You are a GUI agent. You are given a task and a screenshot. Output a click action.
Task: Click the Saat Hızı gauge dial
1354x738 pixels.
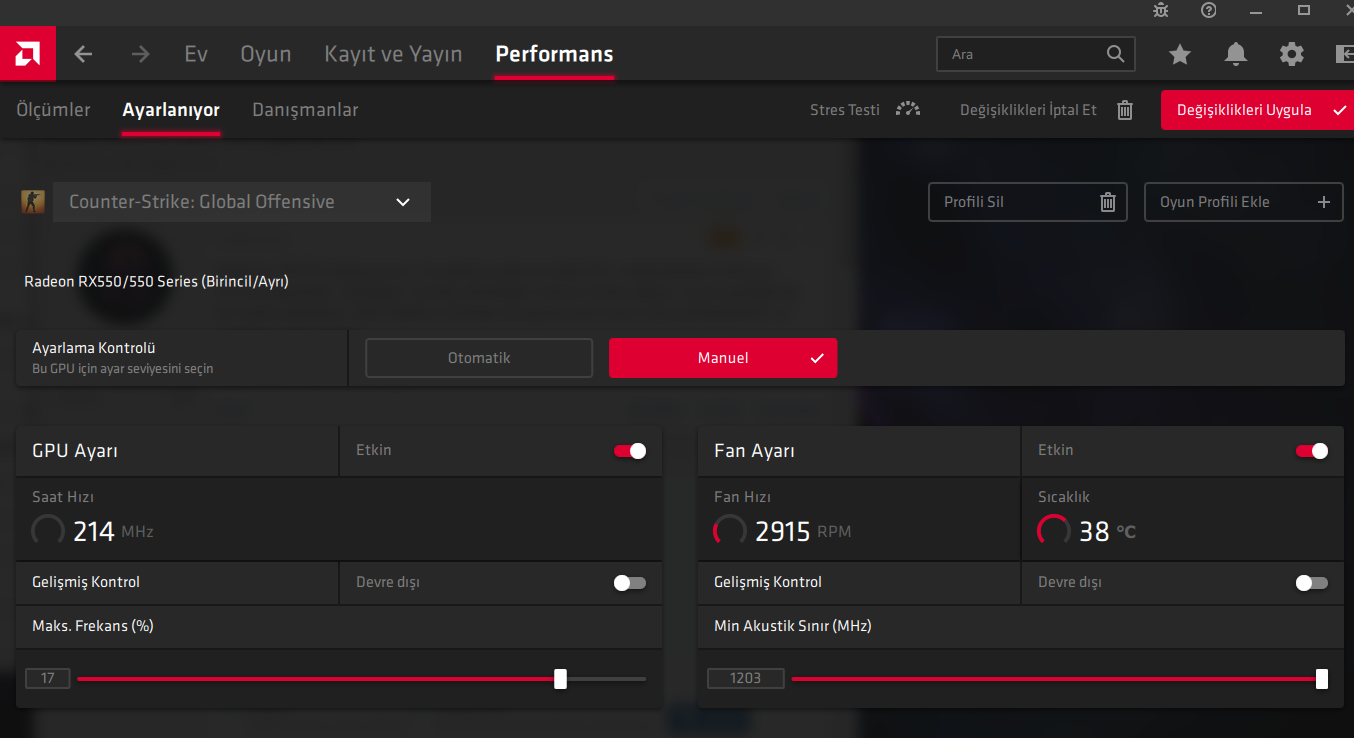pos(48,530)
